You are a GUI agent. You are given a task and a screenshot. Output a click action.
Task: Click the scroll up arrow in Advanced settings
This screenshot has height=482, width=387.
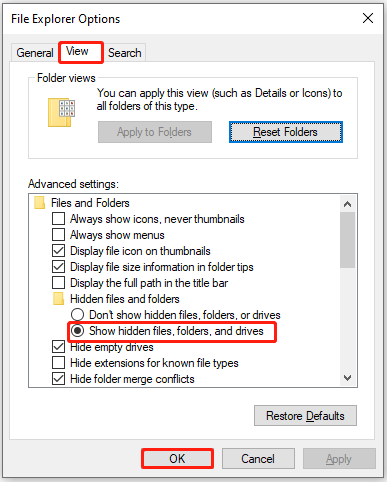(x=347, y=204)
